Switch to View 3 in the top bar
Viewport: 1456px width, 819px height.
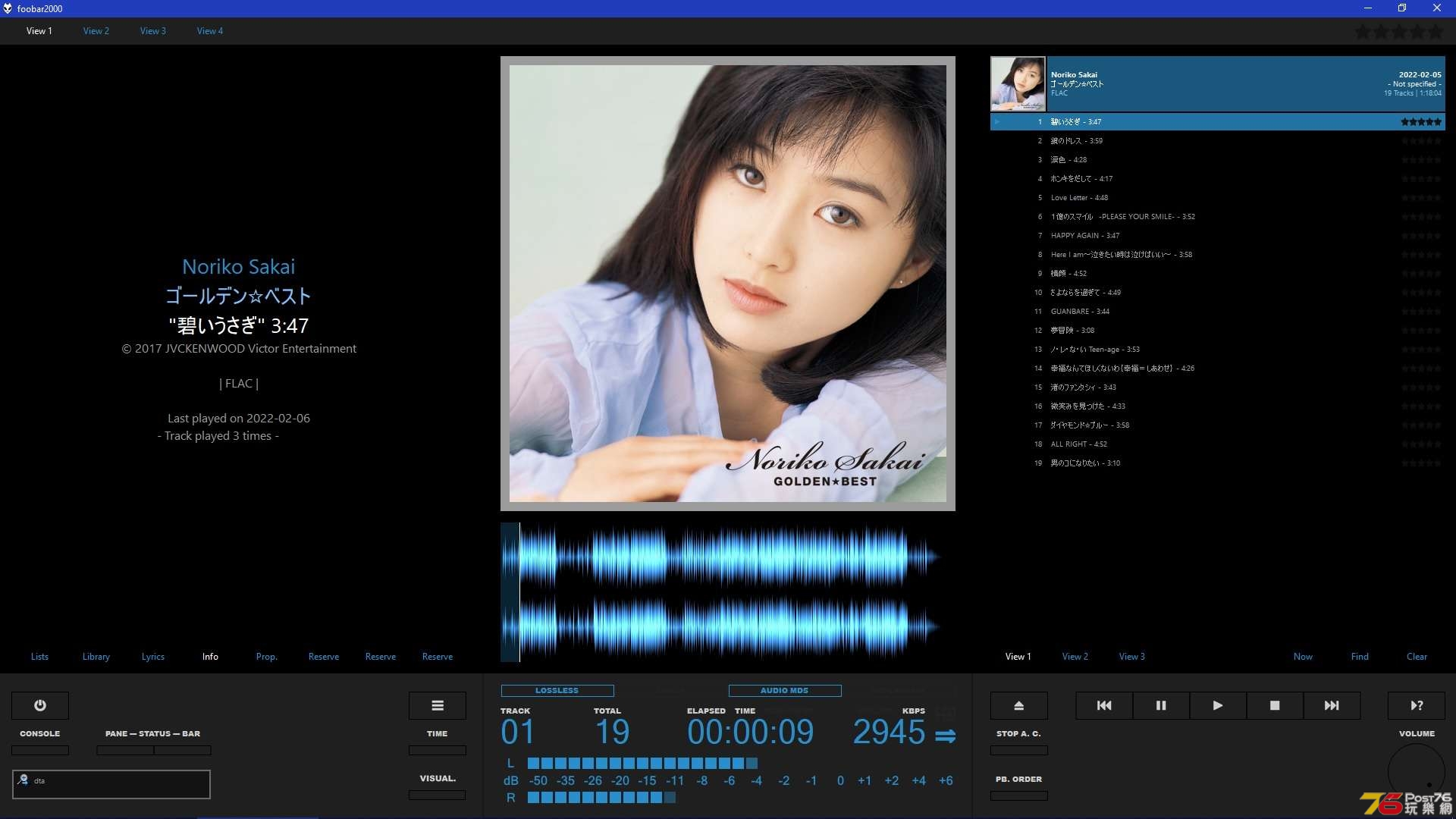[x=153, y=31]
